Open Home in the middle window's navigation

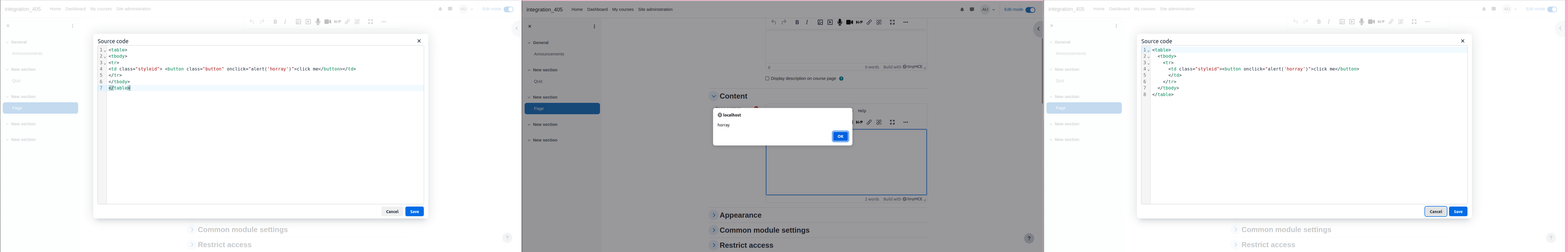(x=577, y=10)
